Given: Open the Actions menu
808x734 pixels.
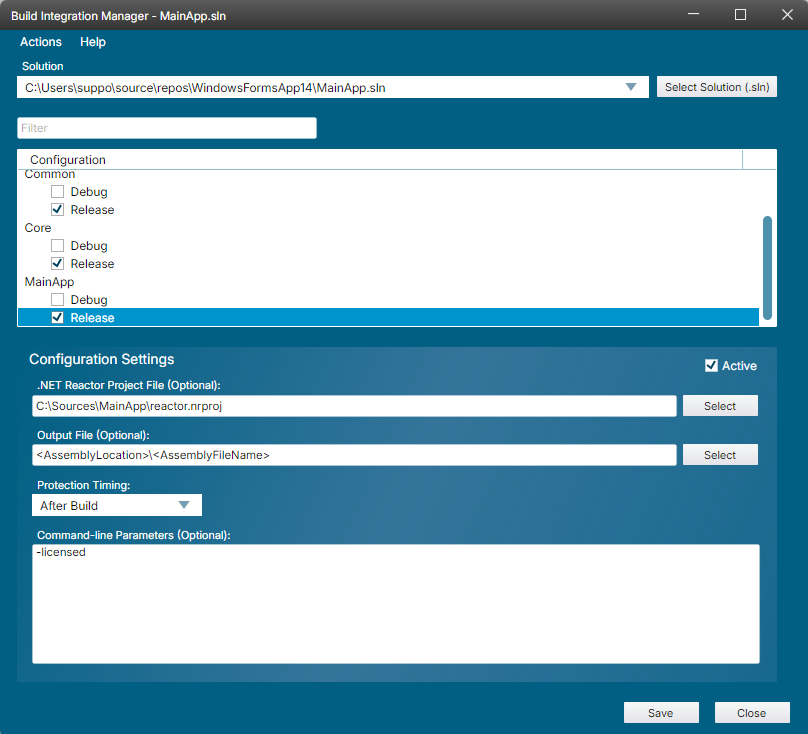Looking at the screenshot, I should (41, 42).
